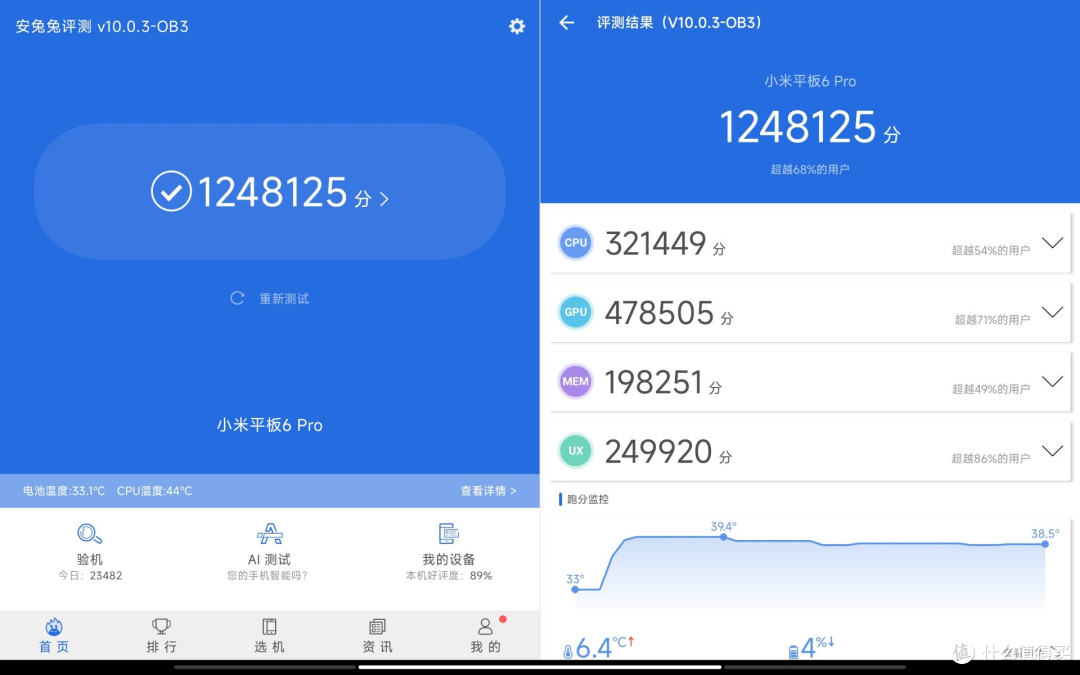Tap 重新测试 to retest
This screenshot has height=675, width=1080.
pos(284,299)
